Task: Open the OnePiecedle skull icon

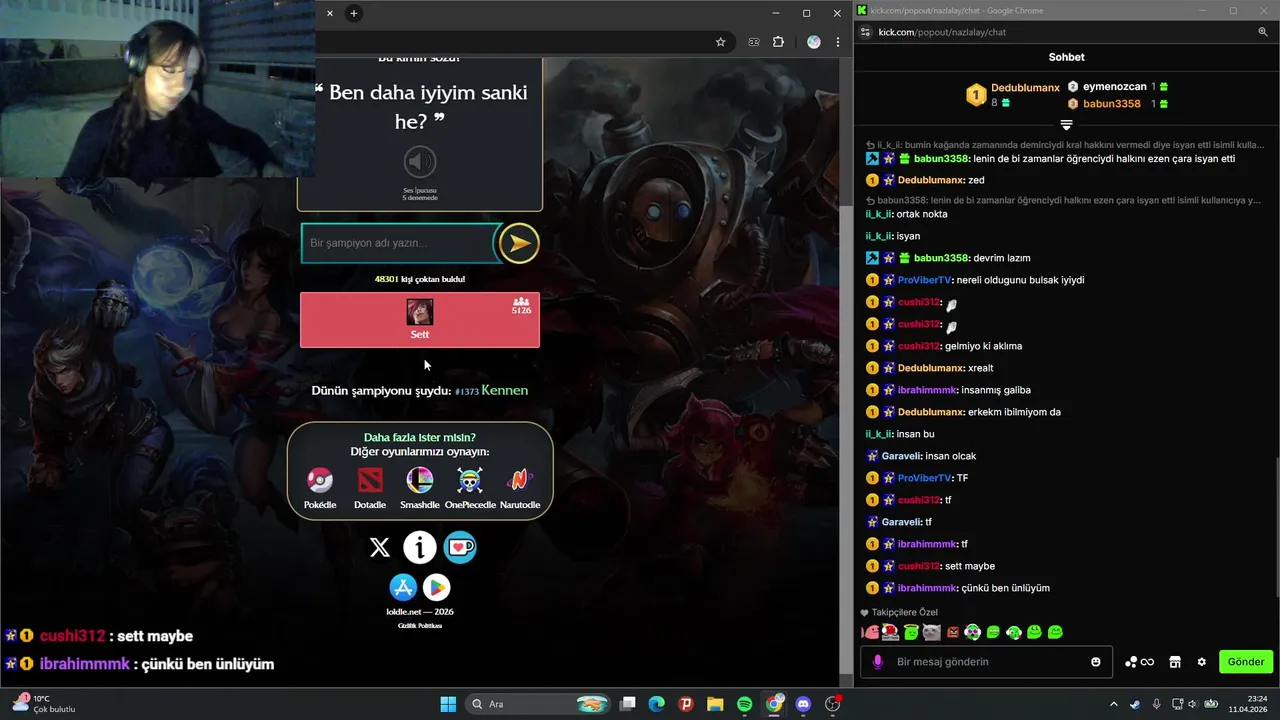Action: [x=470, y=481]
